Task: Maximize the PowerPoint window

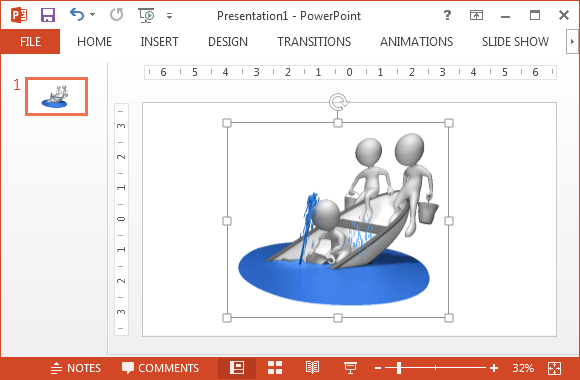Action: (x=535, y=15)
